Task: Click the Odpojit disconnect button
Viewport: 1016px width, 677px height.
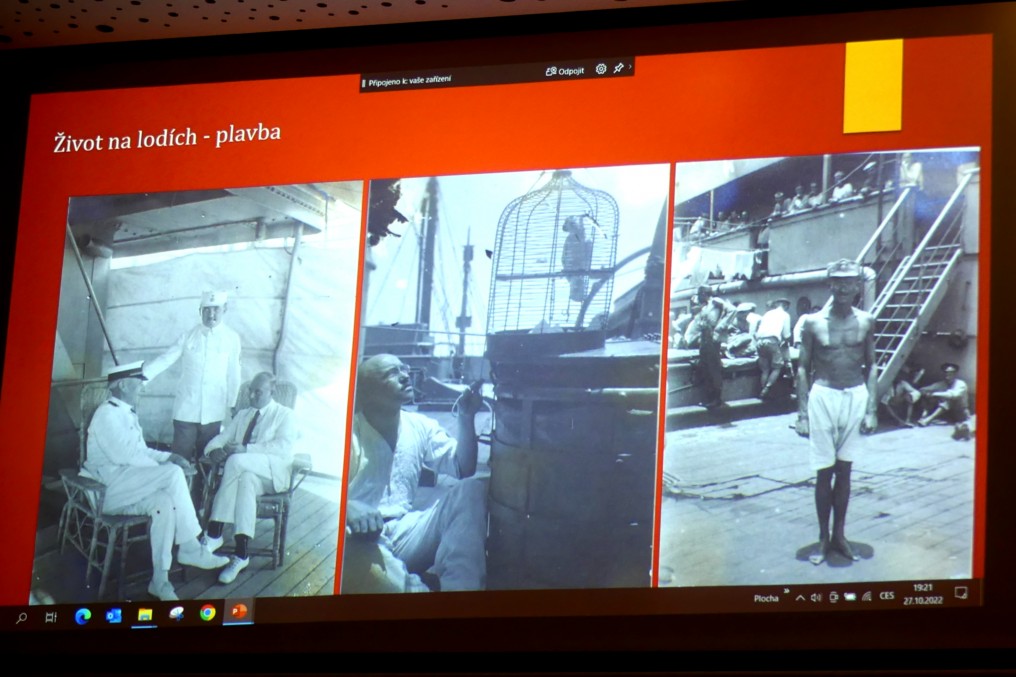Action: click(565, 71)
